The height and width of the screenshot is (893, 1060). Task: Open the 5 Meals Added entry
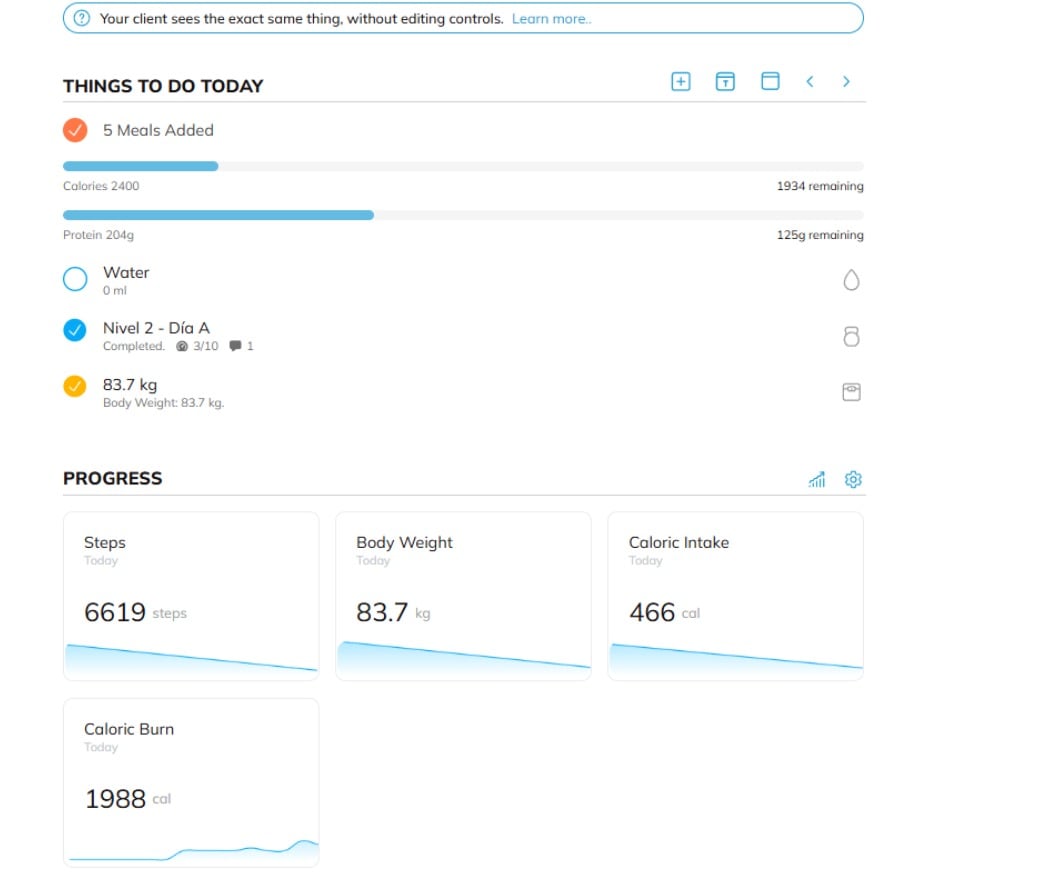click(158, 130)
